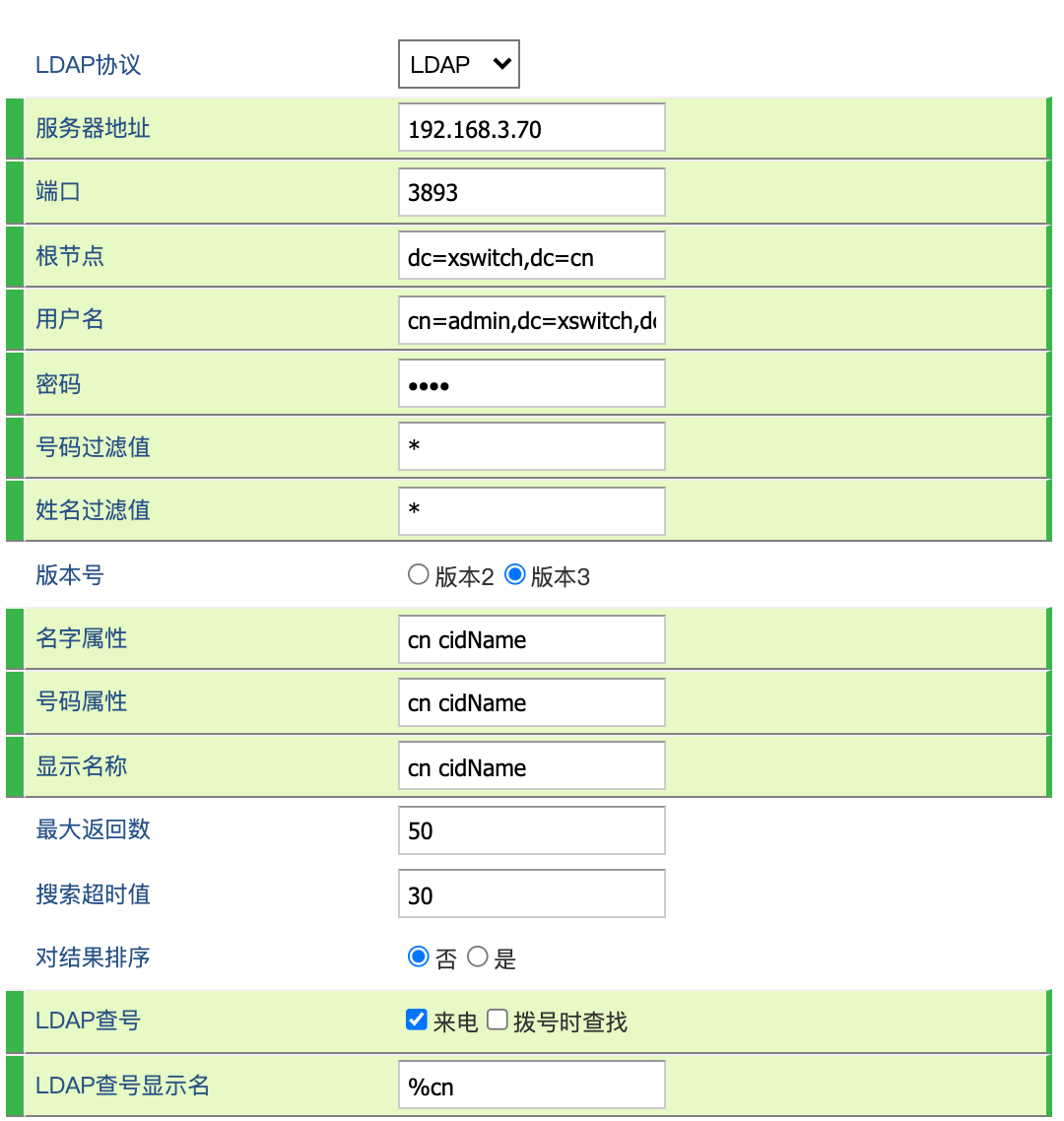Focus the 名字属性 input field
Image resolution: width=1064 pixels, height=1121 pixels.
(531, 638)
